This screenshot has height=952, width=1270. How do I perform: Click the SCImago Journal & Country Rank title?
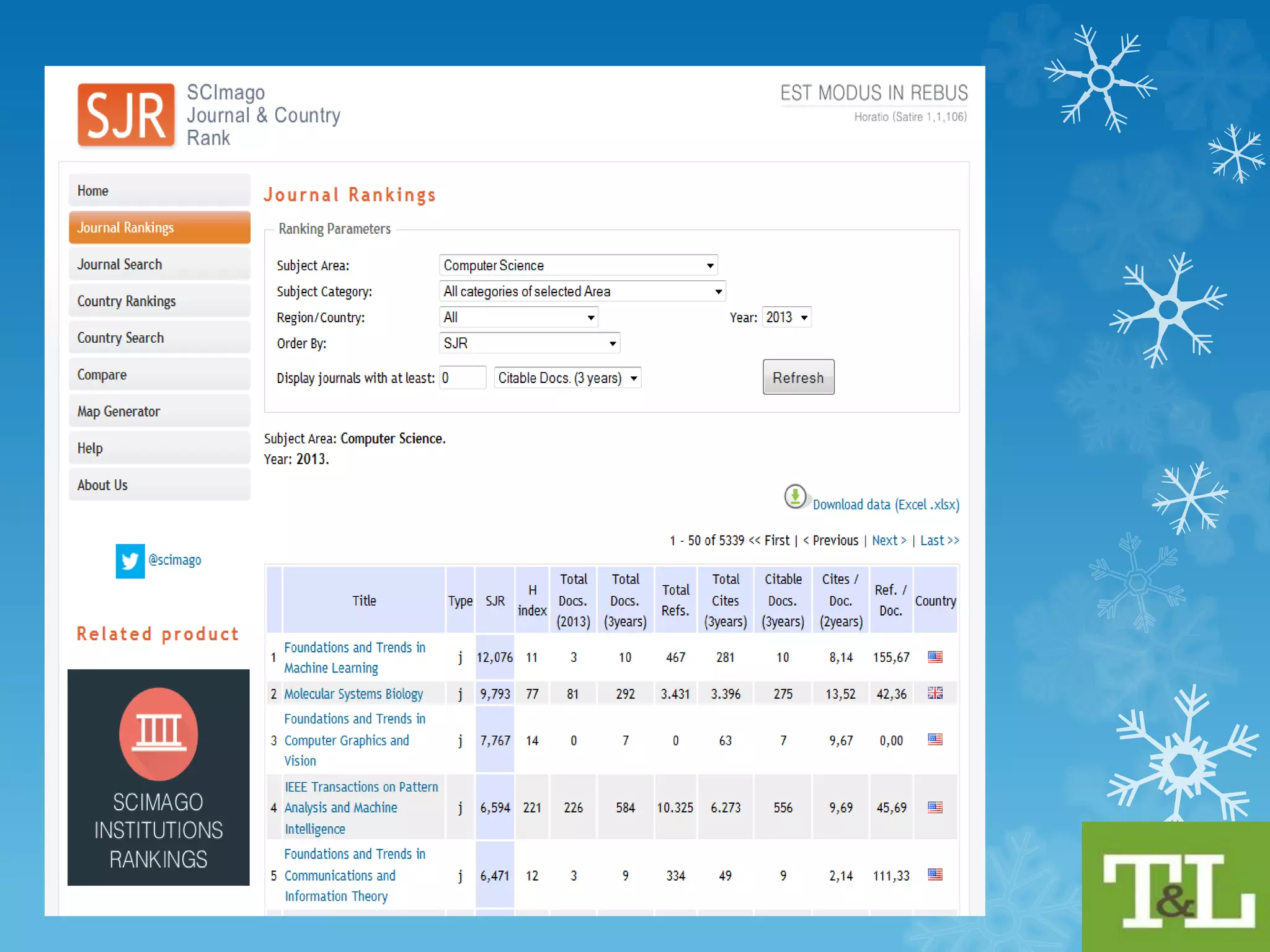click(264, 115)
